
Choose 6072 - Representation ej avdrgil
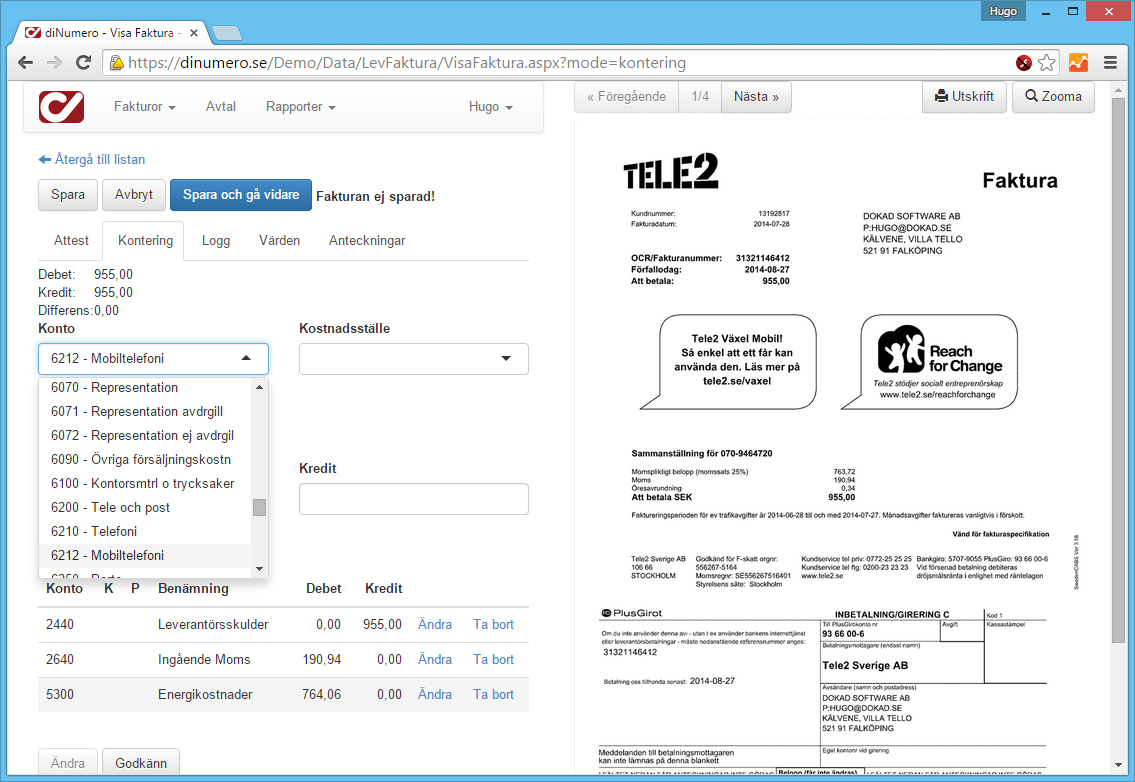tap(145, 435)
